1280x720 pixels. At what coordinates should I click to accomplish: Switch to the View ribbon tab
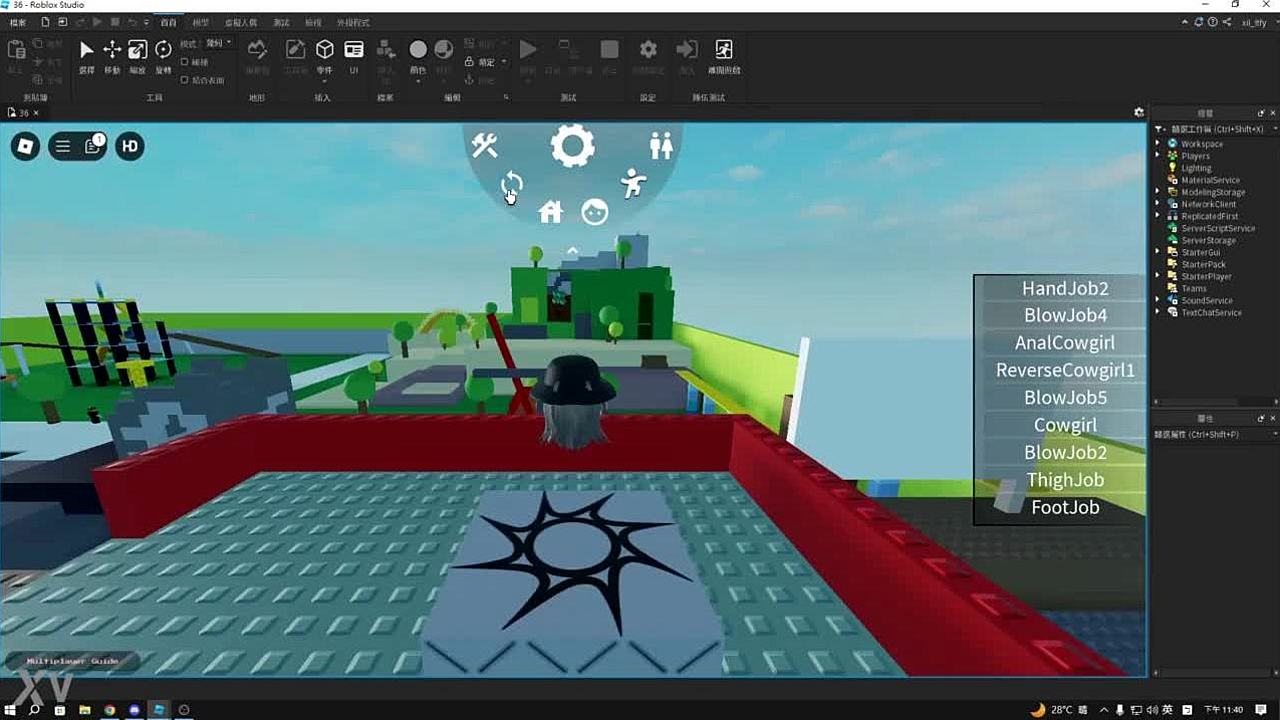coord(313,22)
